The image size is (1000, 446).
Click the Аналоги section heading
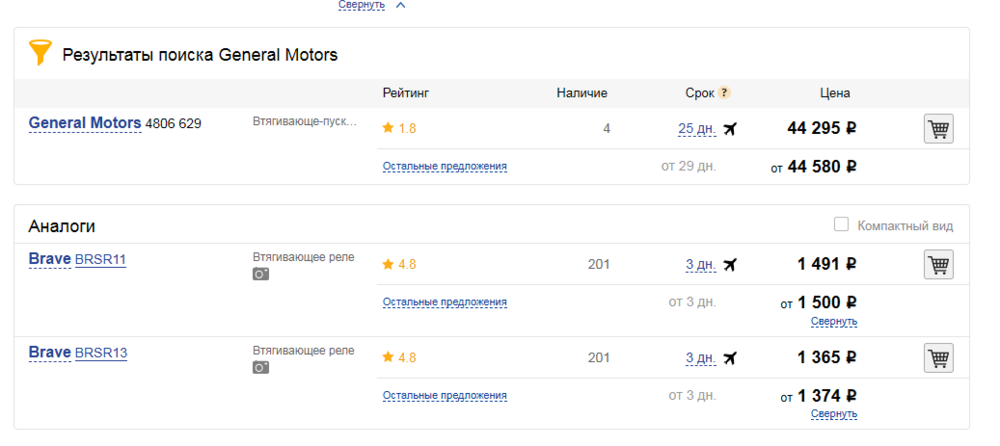coord(62,226)
